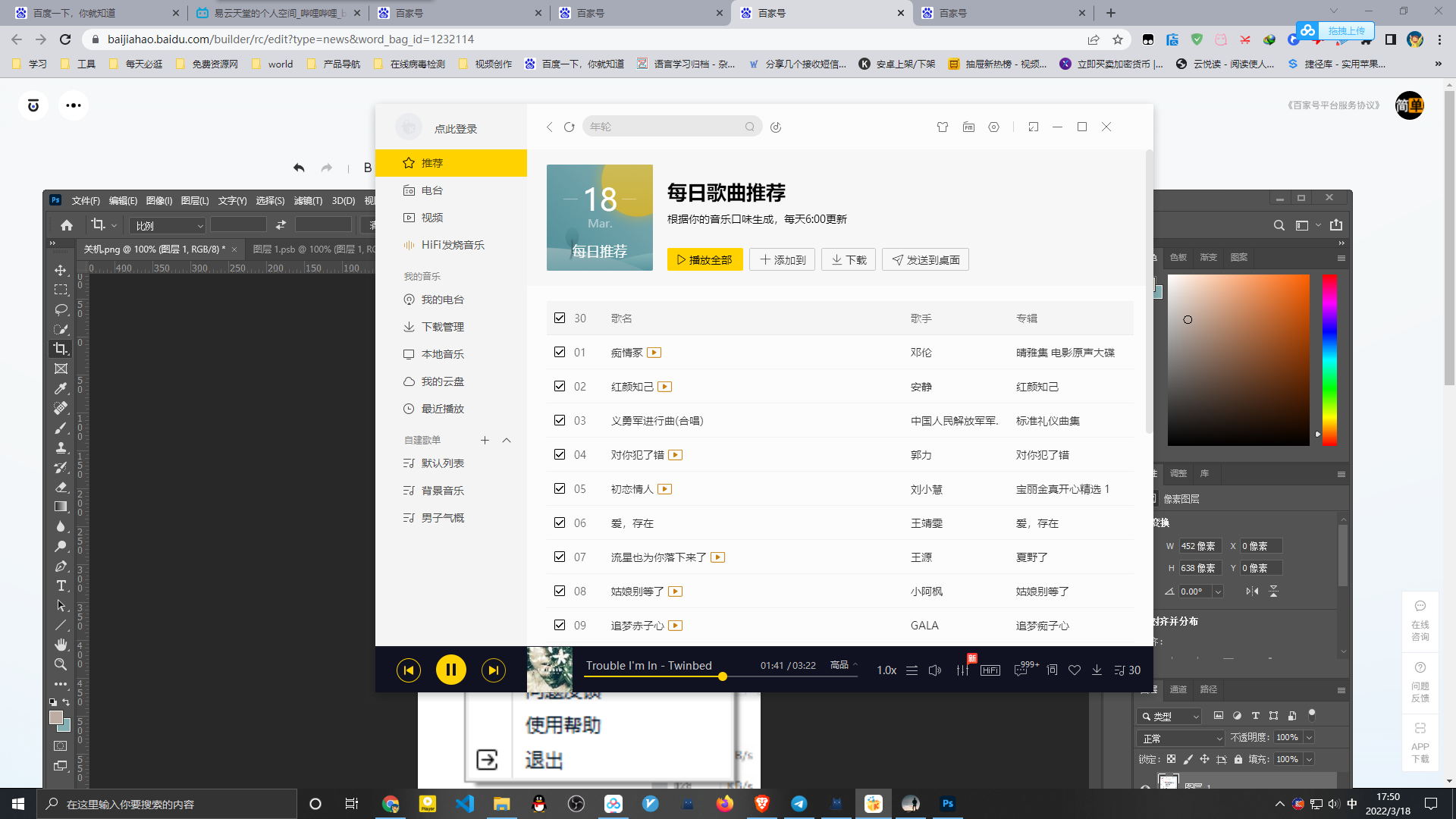Viewport: 1456px width, 819px height.
Task: Uncheck song 02 红颜知己
Action: click(560, 386)
